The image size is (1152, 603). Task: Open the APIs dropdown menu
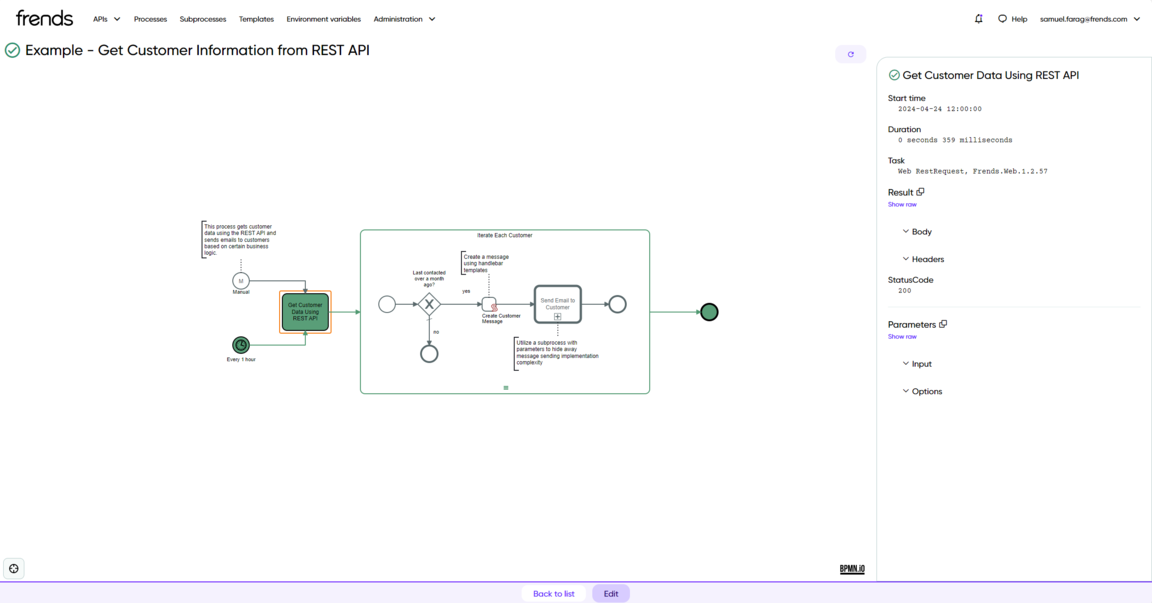107,19
